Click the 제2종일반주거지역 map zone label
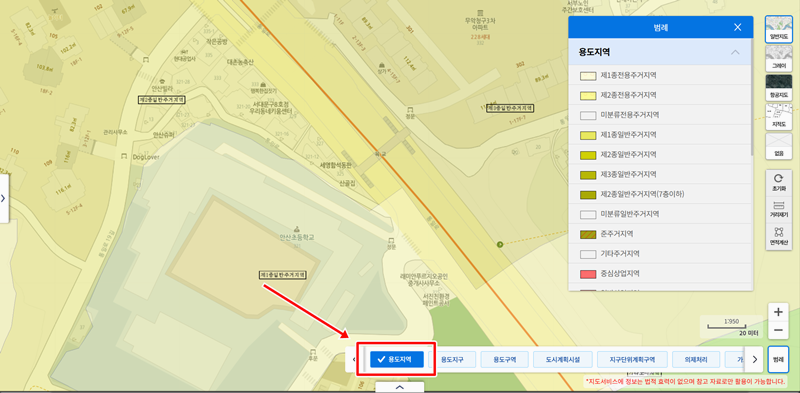The width and height of the screenshot is (800, 393). point(162,100)
